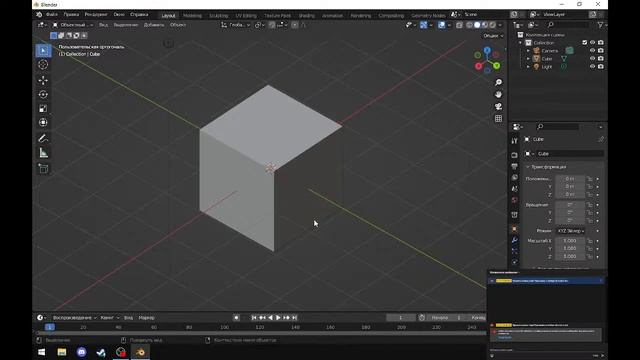The image size is (640, 360).
Task: Select the Add Cube tool
Action: (x=43, y=168)
